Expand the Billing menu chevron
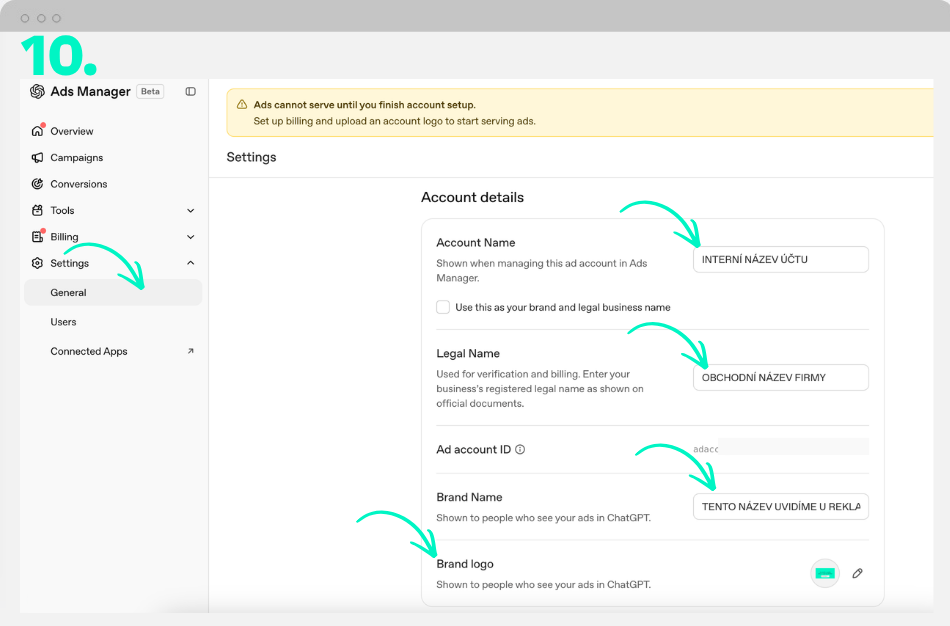This screenshot has height=626, width=950. [x=190, y=236]
